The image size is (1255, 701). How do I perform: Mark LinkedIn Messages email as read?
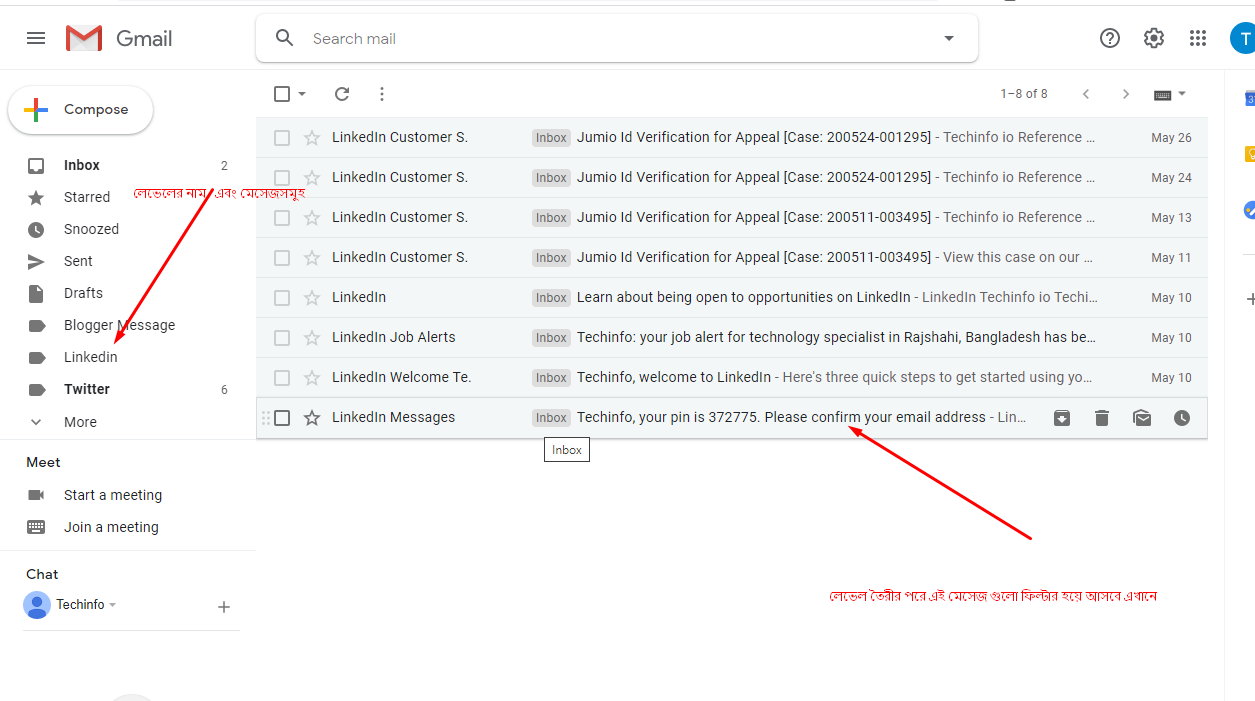[1142, 418]
